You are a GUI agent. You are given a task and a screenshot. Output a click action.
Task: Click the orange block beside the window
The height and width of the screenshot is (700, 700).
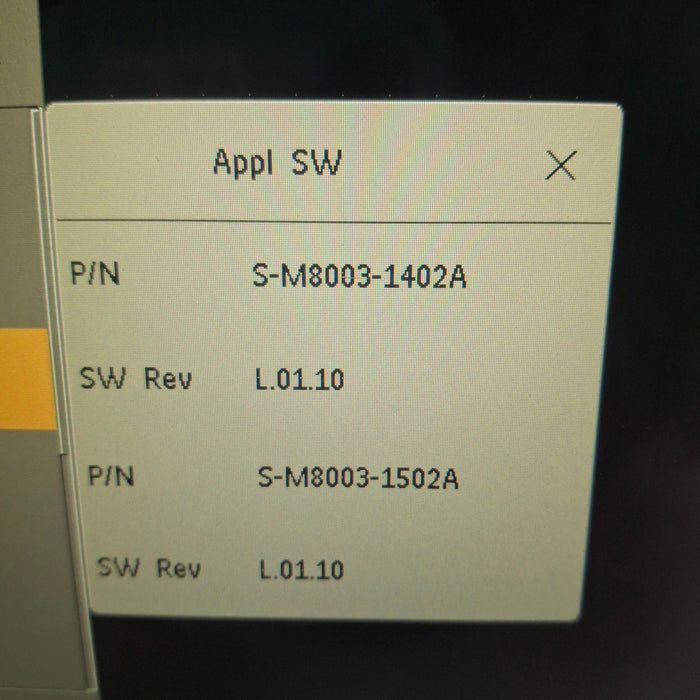(x=26, y=379)
